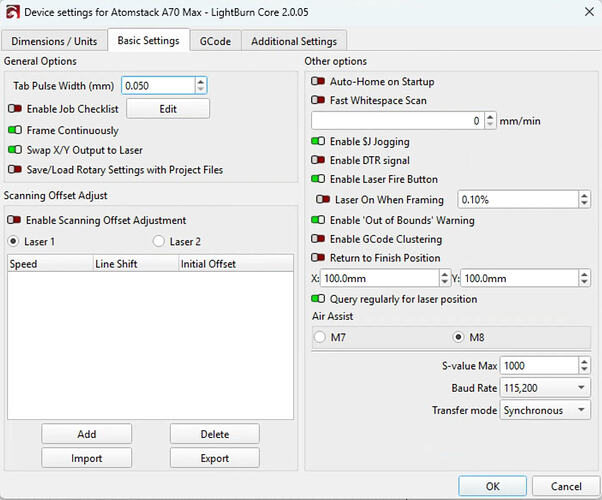Toggle Enable 'Out of Bounds' Warning
This screenshot has height=500, width=602.
pyautogui.click(x=318, y=220)
